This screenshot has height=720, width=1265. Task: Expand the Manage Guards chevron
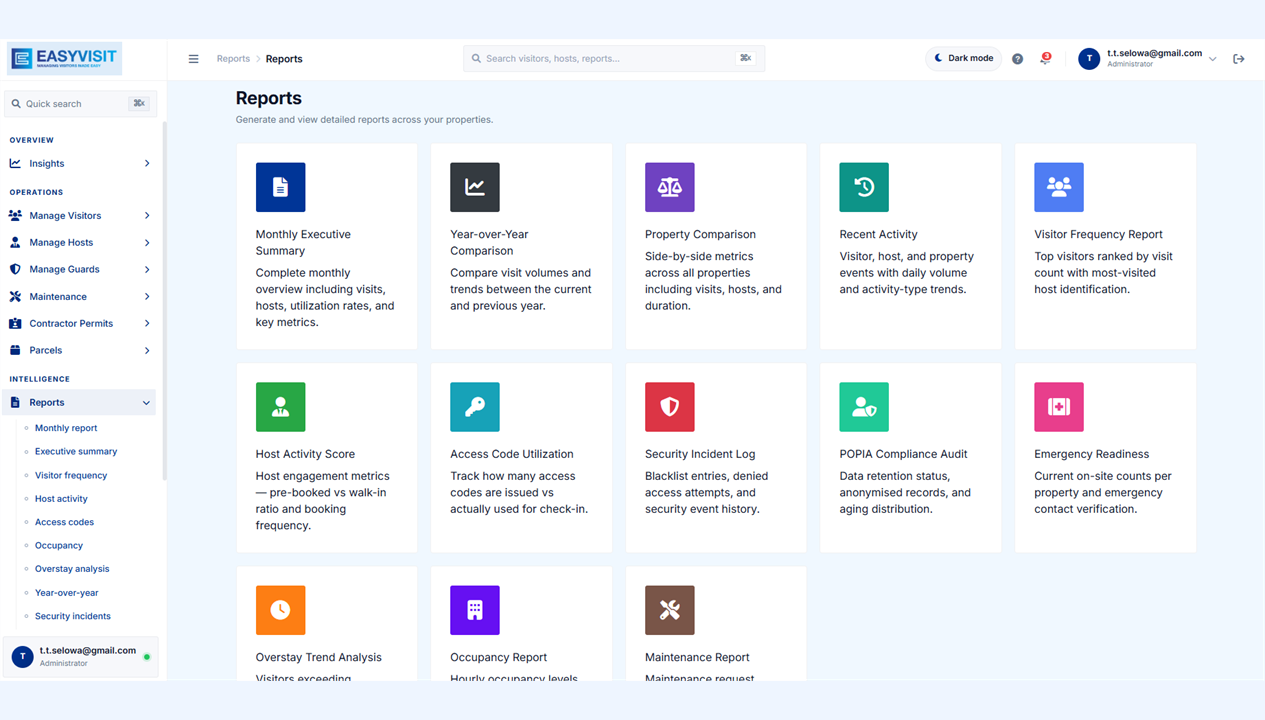[147, 269]
